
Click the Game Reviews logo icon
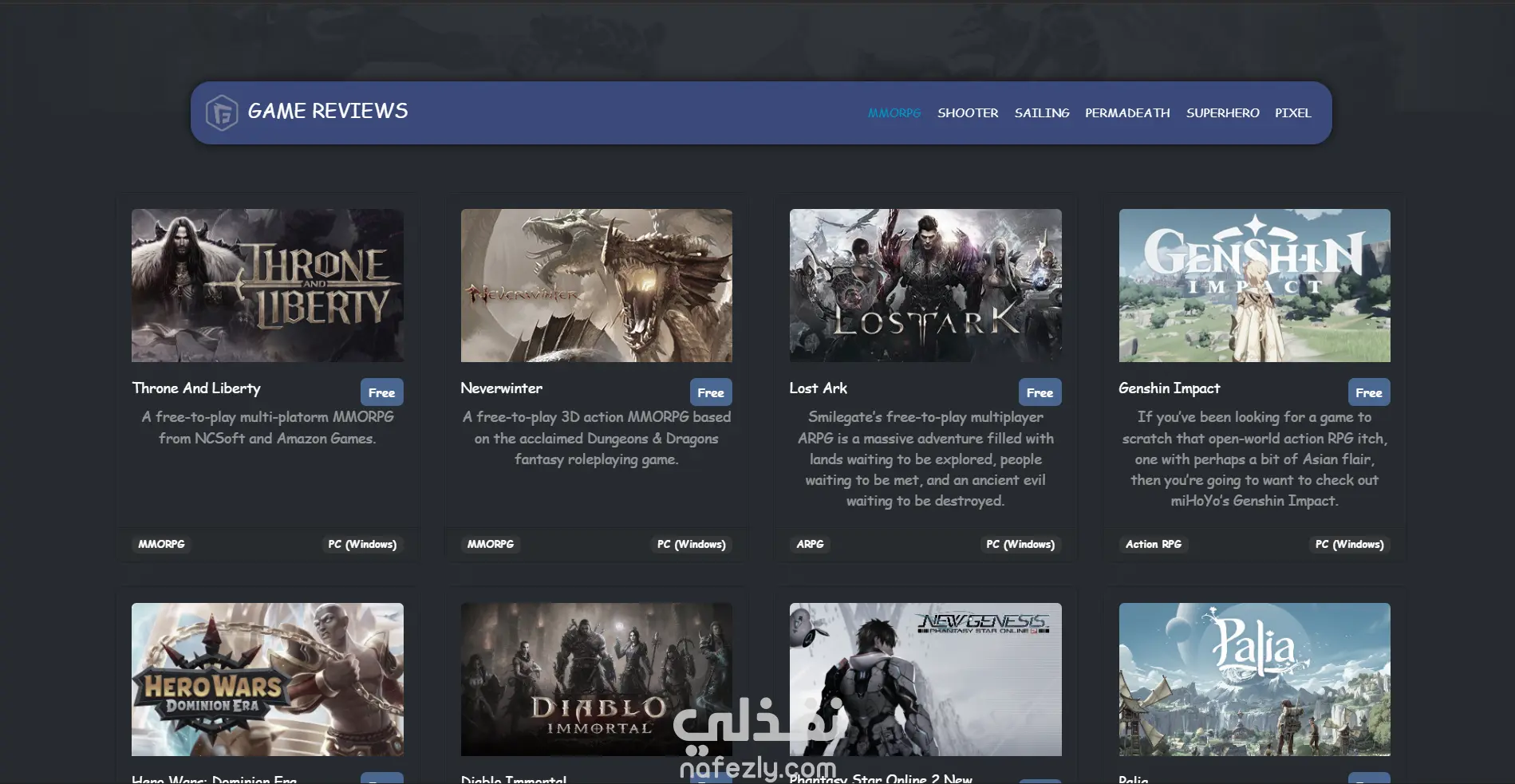pyautogui.click(x=222, y=112)
